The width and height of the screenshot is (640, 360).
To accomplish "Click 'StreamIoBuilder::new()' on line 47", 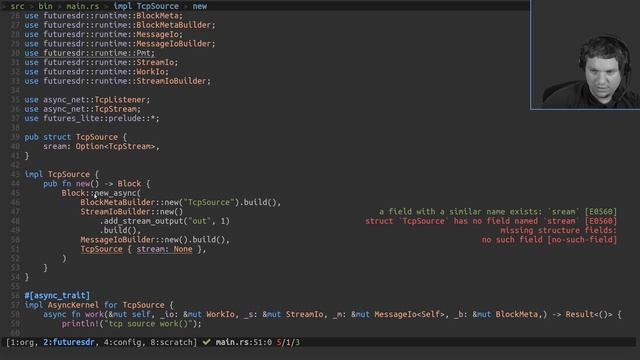I will click(x=132, y=212).
